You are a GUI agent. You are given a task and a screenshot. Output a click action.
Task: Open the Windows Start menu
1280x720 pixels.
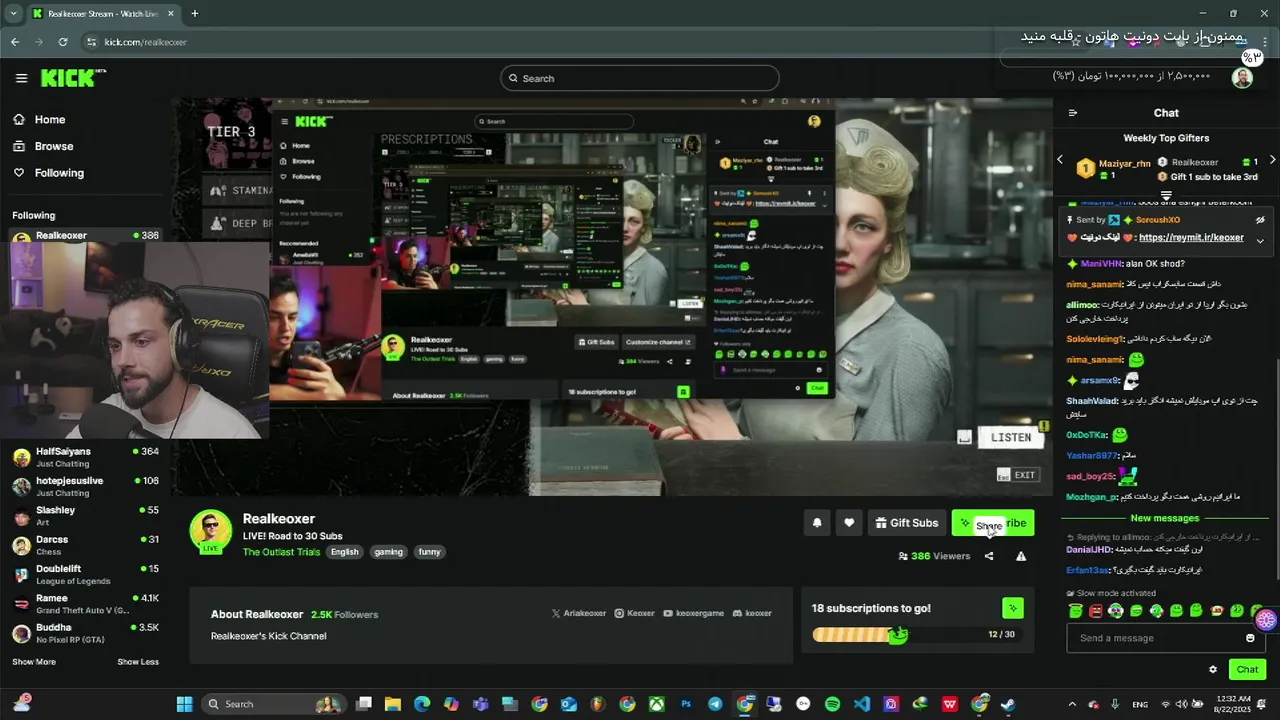coord(184,704)
